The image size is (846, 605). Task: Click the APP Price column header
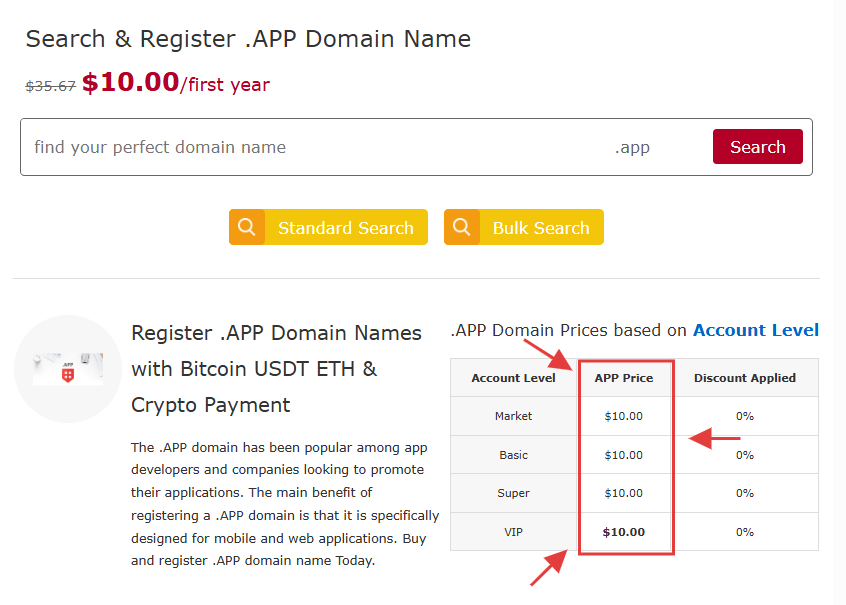[x=625, y=377]
